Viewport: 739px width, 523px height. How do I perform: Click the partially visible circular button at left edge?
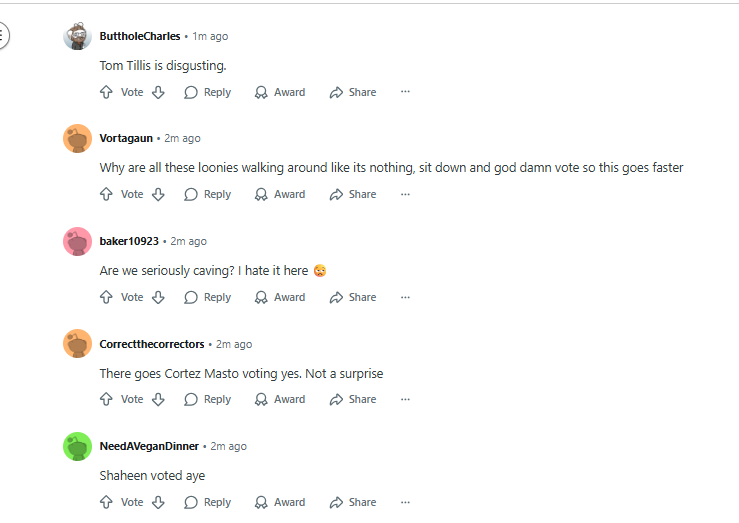[x=3, y=35]
